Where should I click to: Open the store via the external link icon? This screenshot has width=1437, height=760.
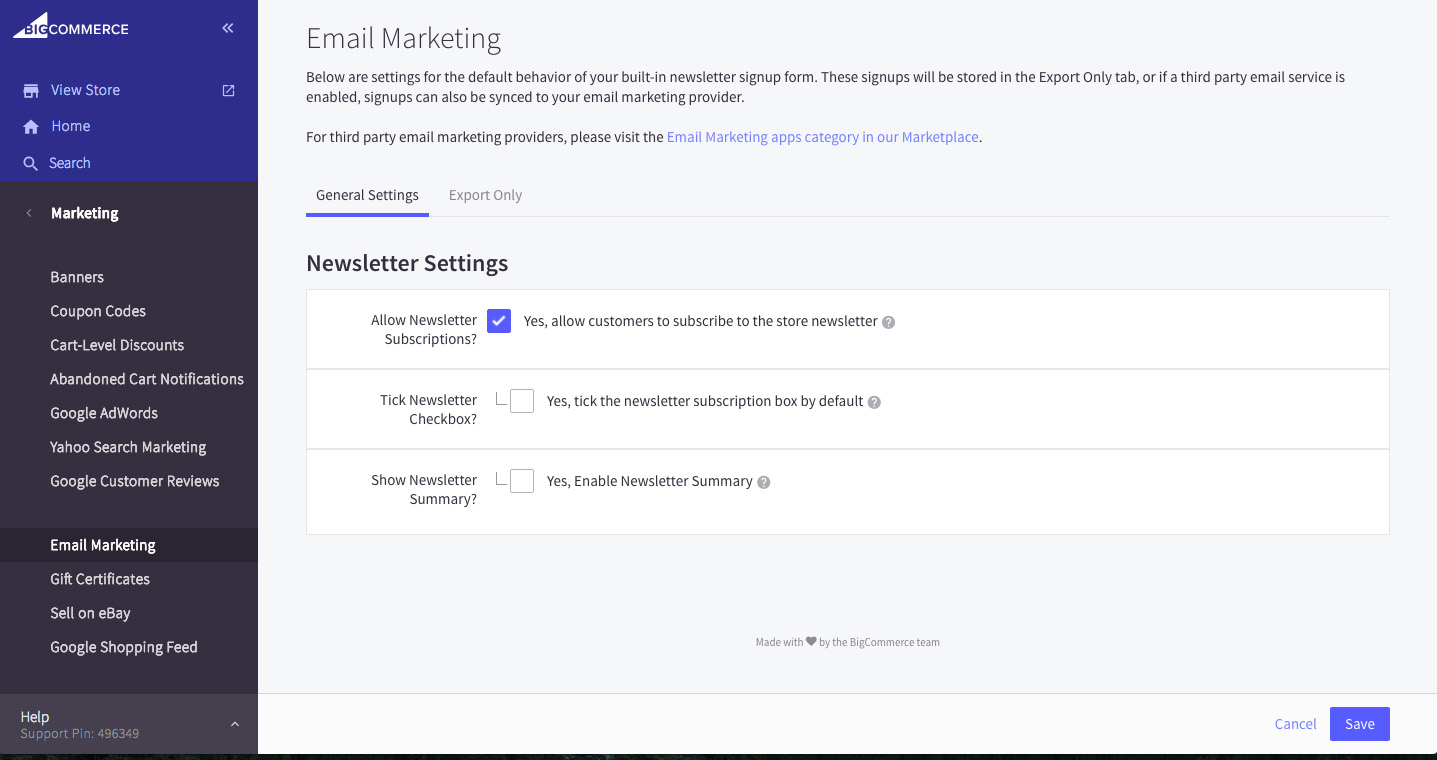click(228, 90)
